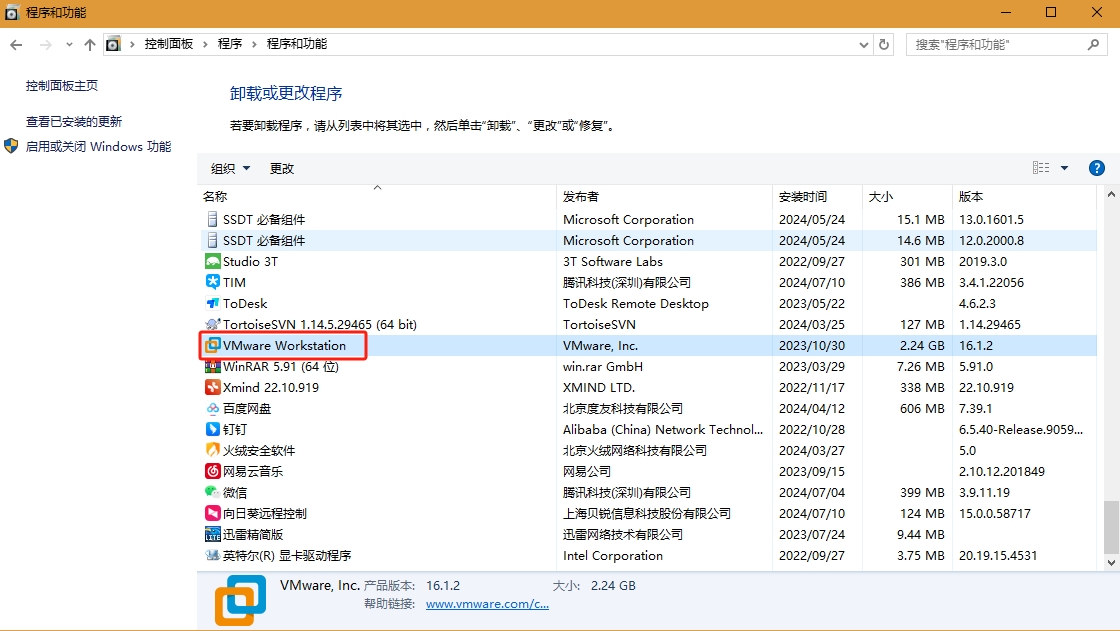Sort by the 安装时间 column header
The width and height of the screenshot is (1120, 631).
click(x=817, y=197)
